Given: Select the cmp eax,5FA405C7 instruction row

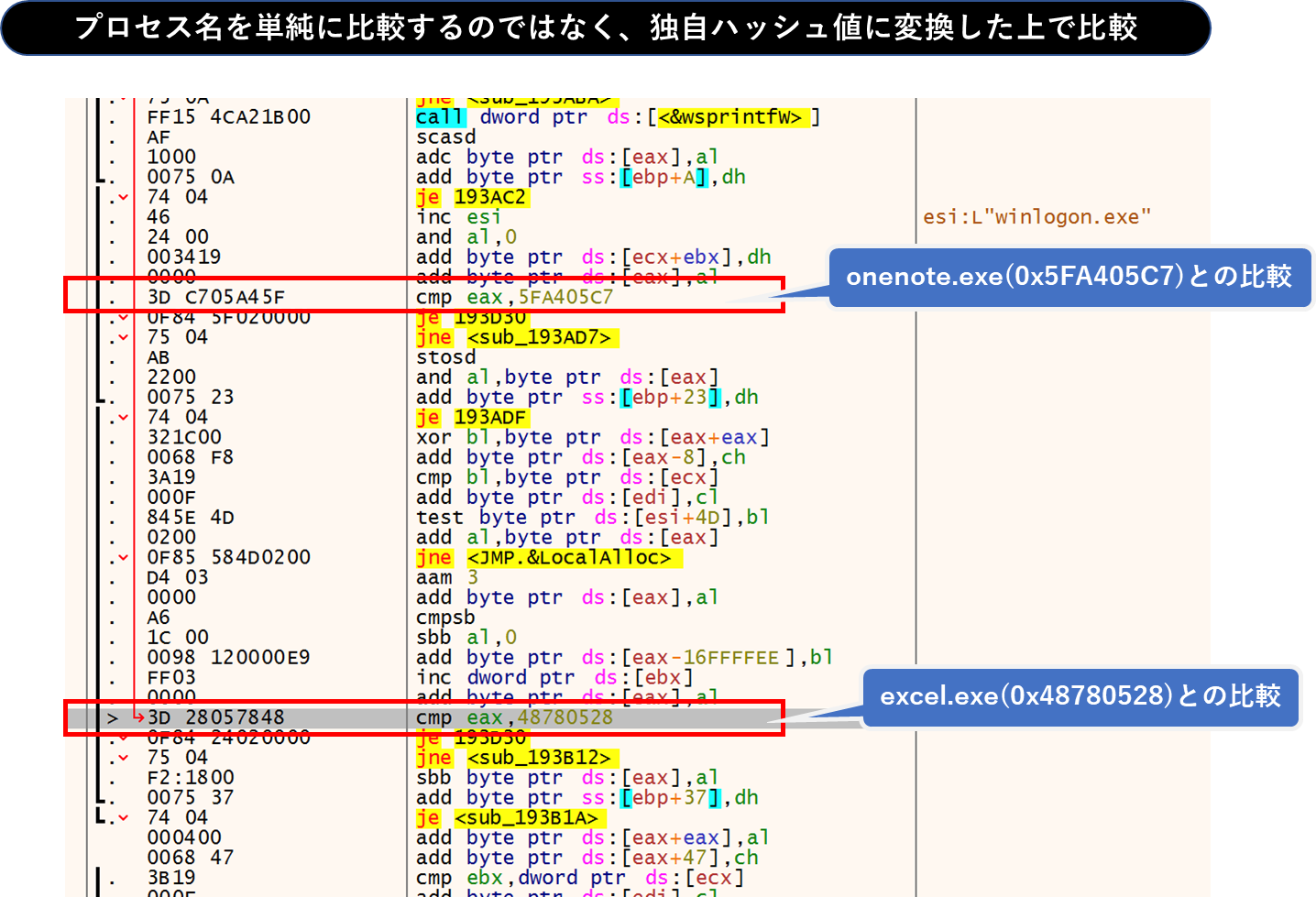Looking at the screenshot, I should click(x=513, y=298).
